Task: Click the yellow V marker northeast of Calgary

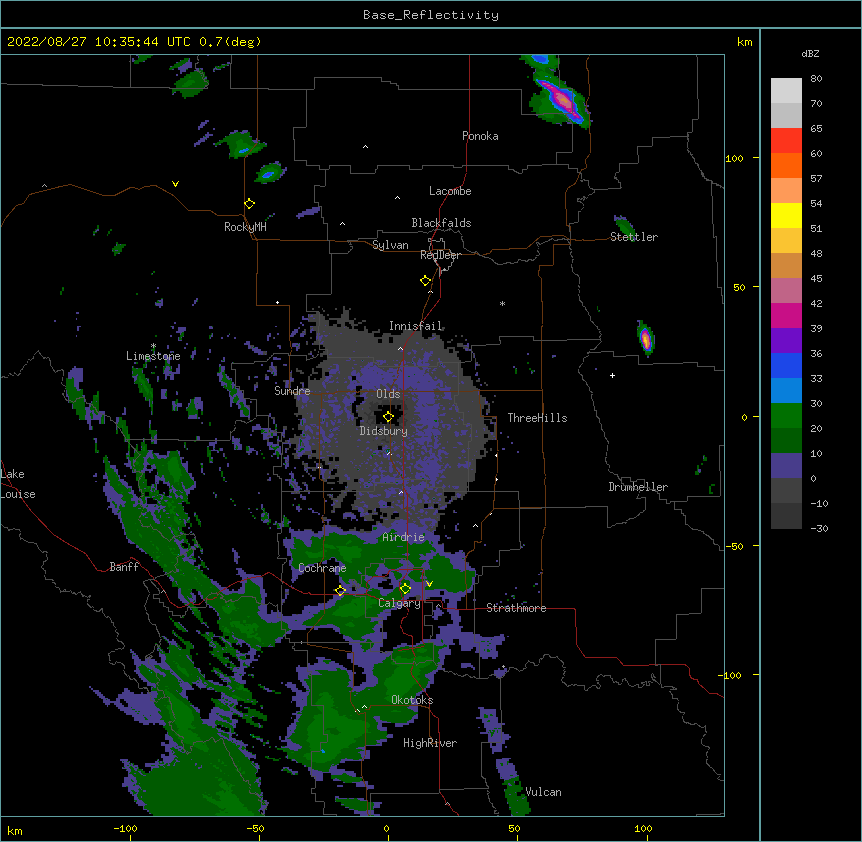Action: 429,584
